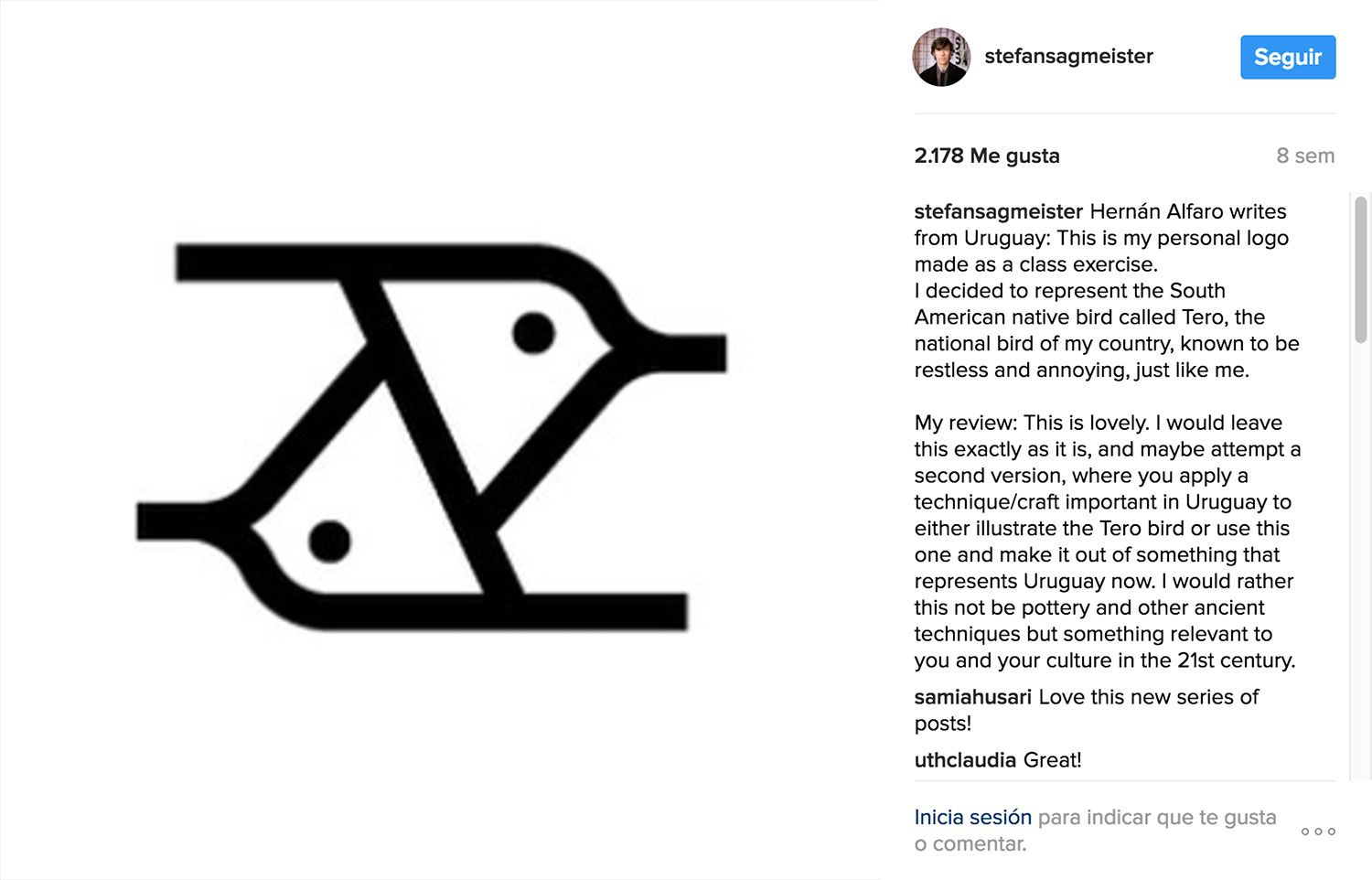Screen dimensions: 1372x880
Task: Click the "Love this new series" comment text
Action: (x=1148, y=698)
